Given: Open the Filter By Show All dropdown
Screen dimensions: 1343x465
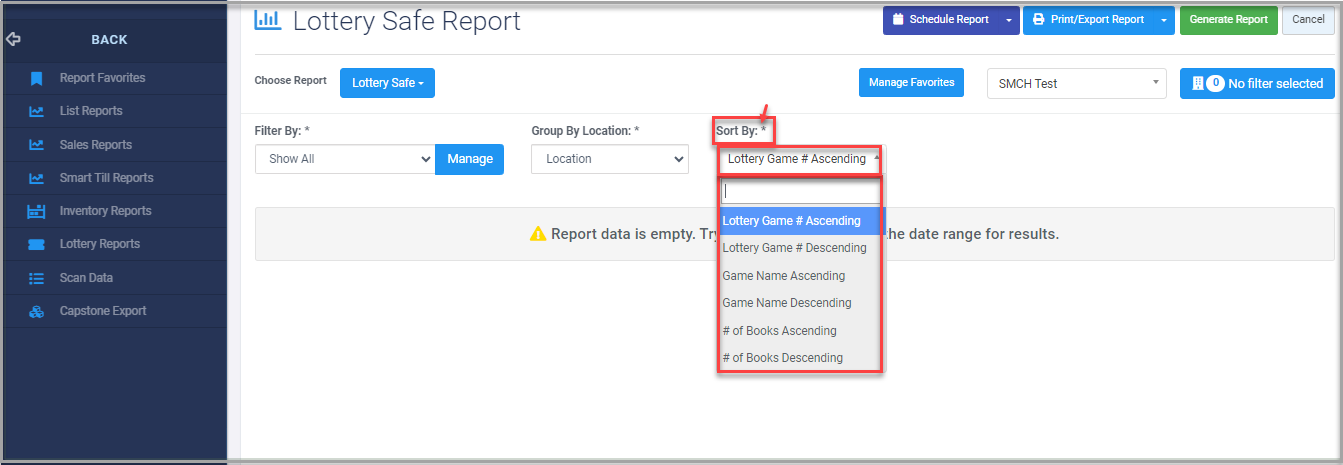Looking at the screenshot, I should 345,159.
